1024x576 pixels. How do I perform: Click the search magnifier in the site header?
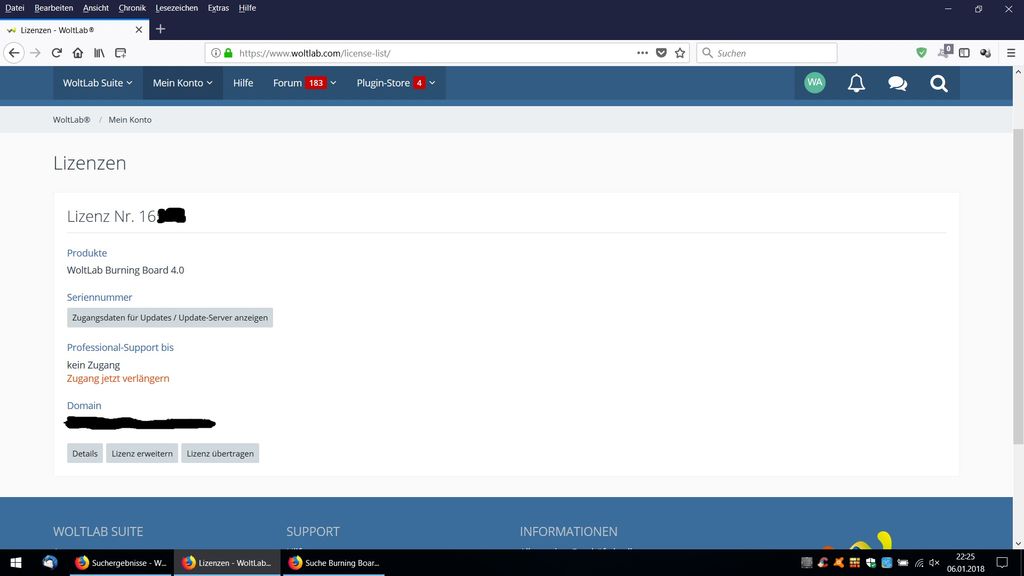coord(938,83)
